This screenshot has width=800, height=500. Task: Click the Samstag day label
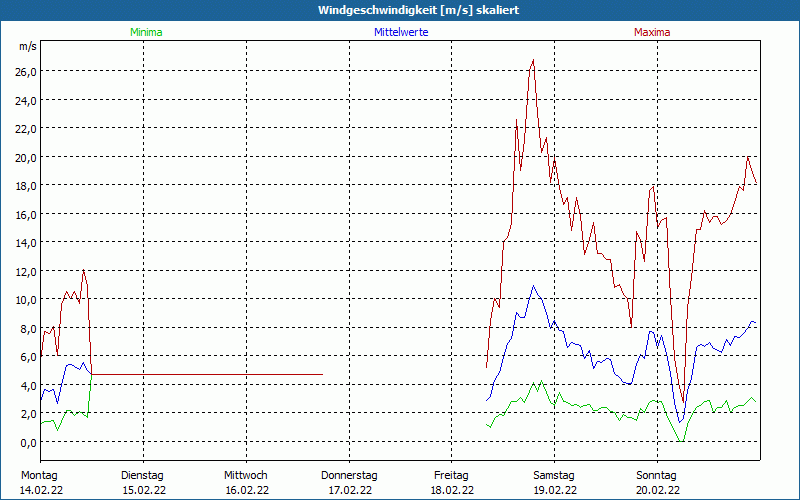(x=554, y=475)
